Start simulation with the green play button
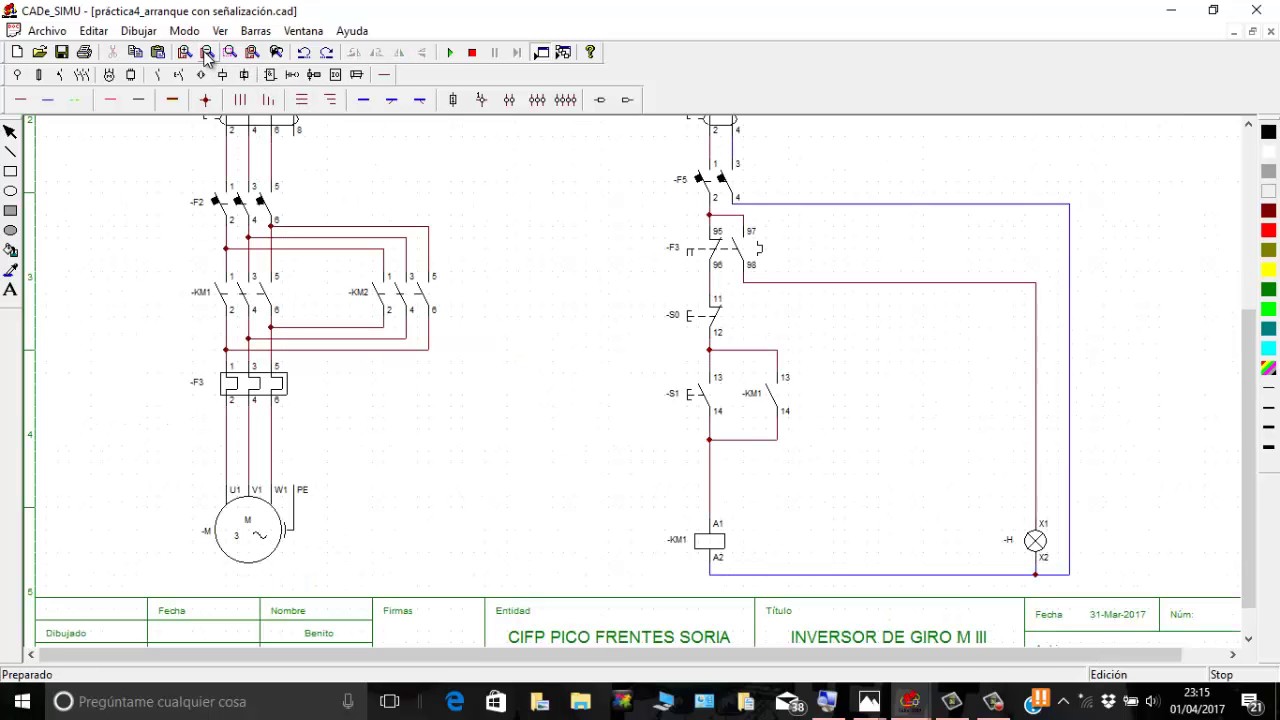Image resolution: width=1280 pixels, height=720 pixels. (x=450, y=52)
